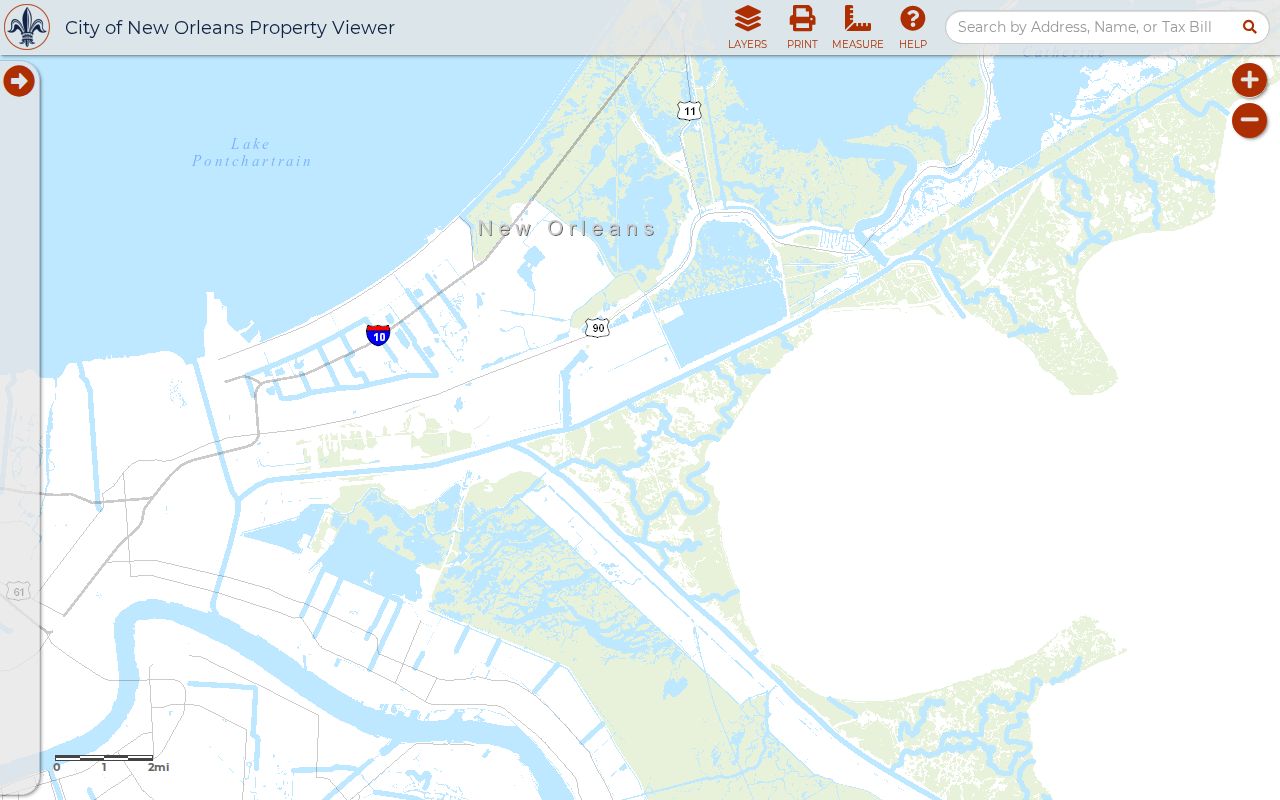
Task: Click the New Orleans fleur-de-lis logo
Action: click(x=27, y=27)
